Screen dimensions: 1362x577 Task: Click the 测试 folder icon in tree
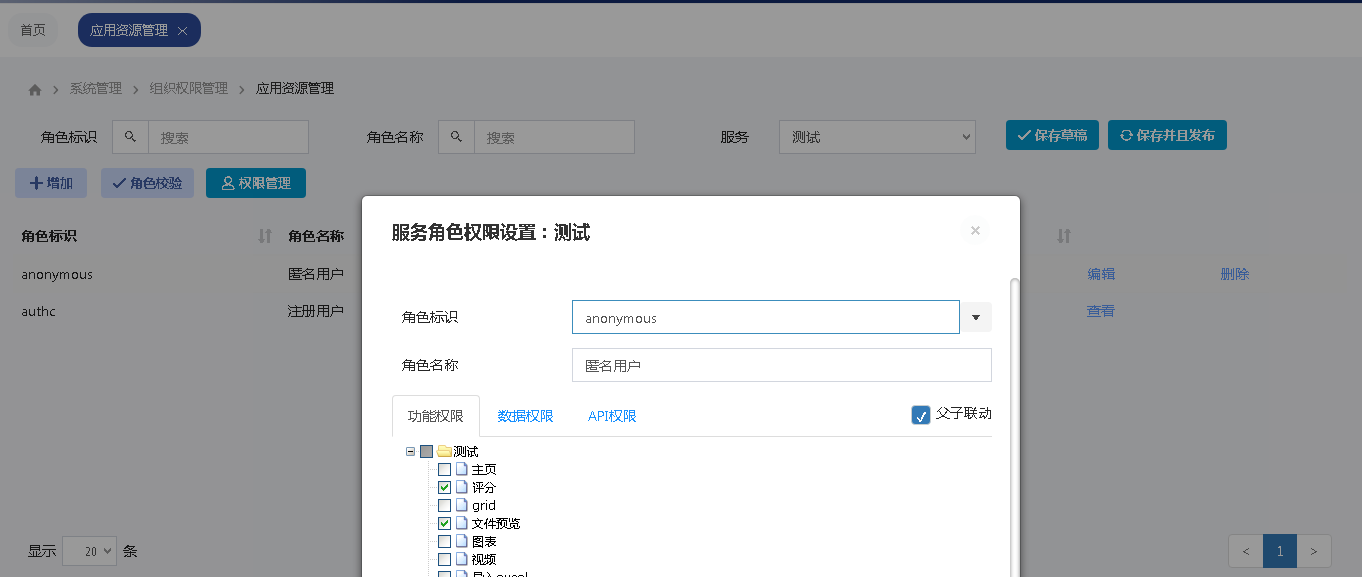[444, 452]
